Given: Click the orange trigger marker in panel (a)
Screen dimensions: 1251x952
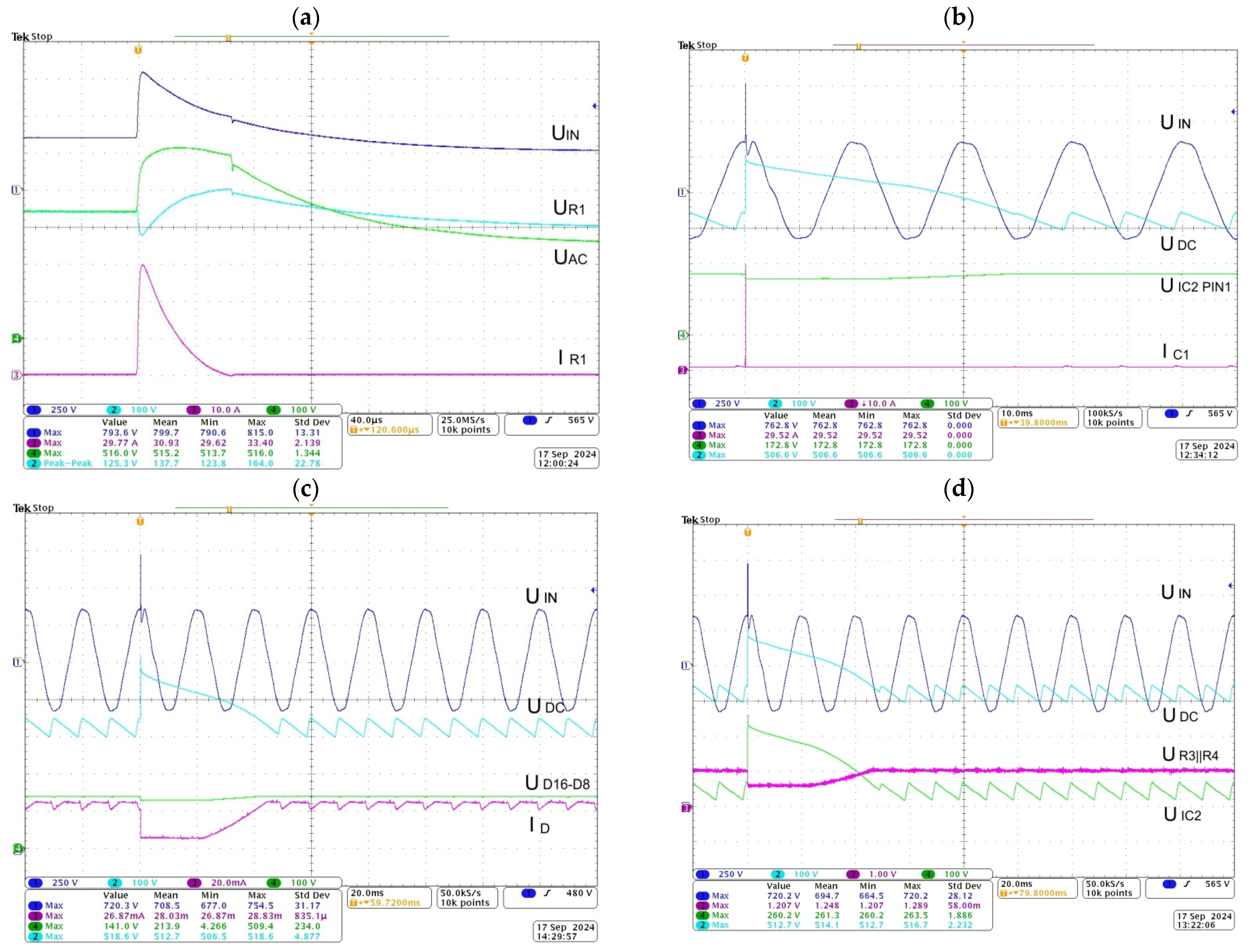Looking at the screenshot, I should click(x=138, y=51).
